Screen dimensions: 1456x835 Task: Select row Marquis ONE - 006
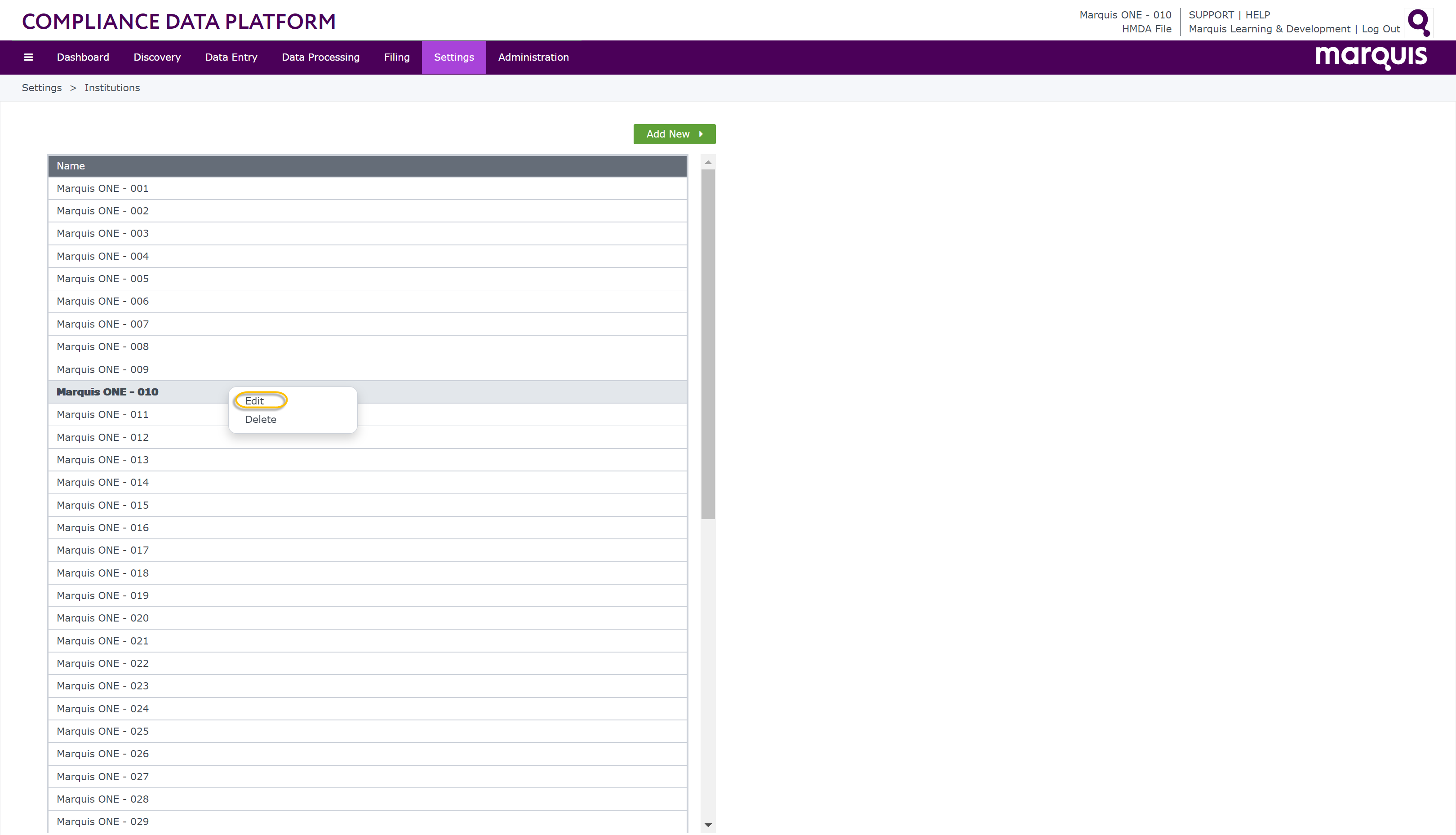[x=368, y=302]
